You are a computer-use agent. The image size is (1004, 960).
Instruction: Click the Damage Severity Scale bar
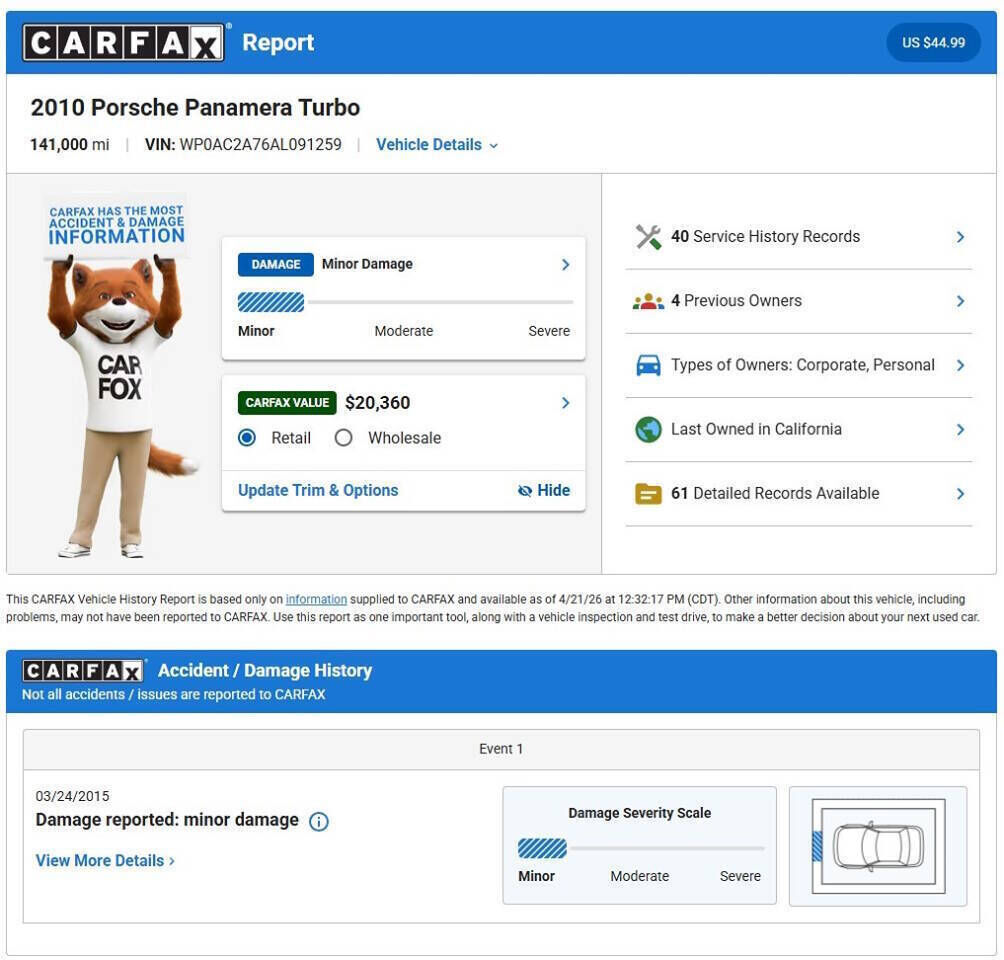[640, 849]
